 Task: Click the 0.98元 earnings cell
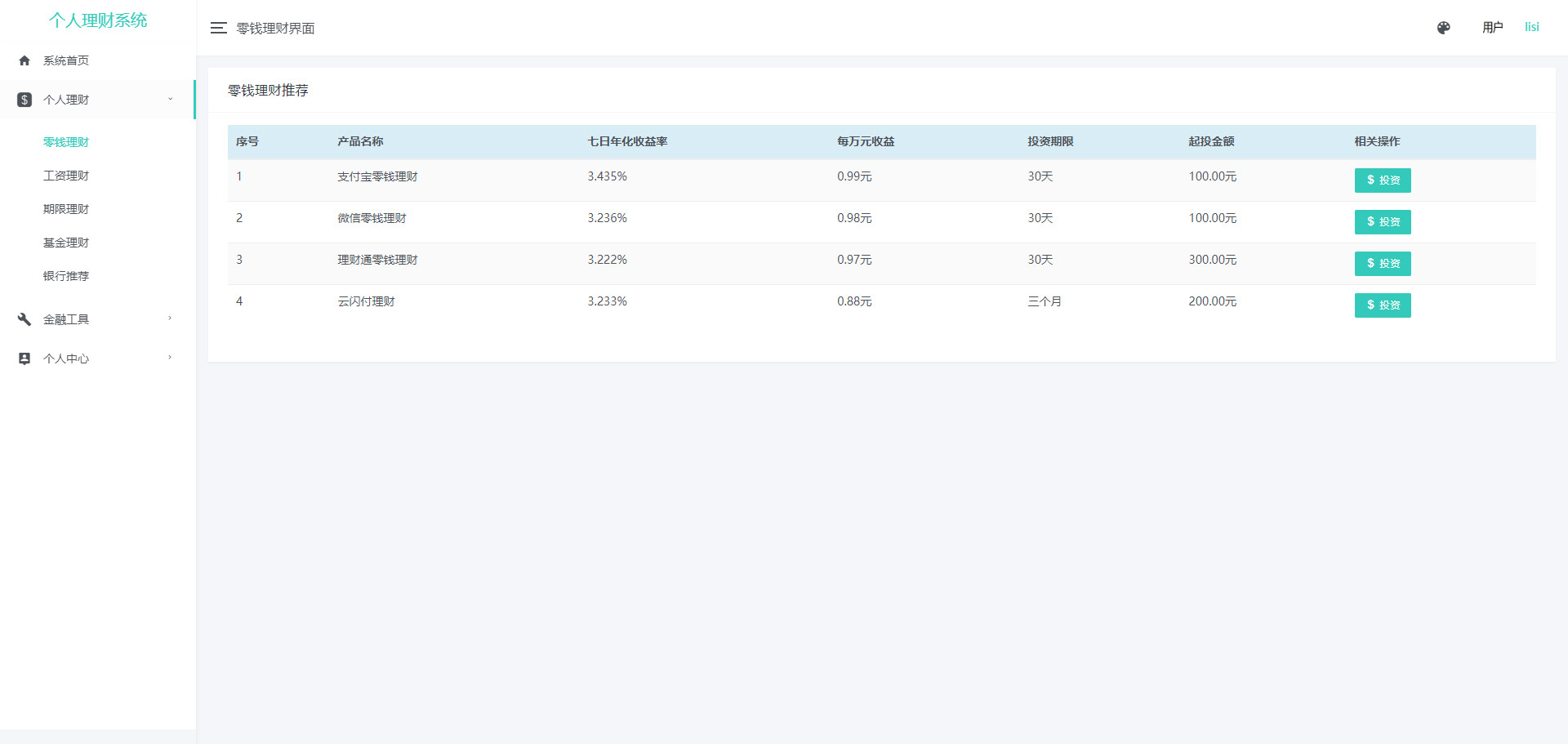tap(854, 218)
